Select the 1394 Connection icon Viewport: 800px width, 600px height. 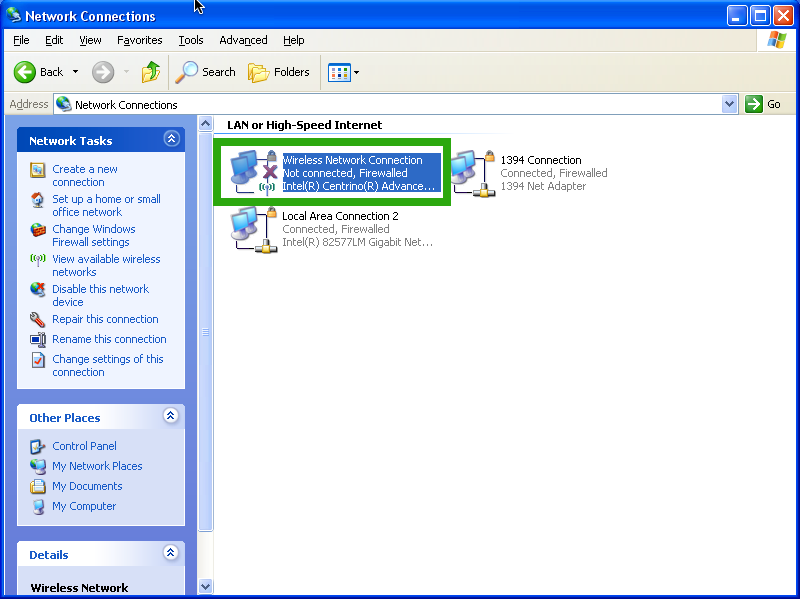coord(469,174)
